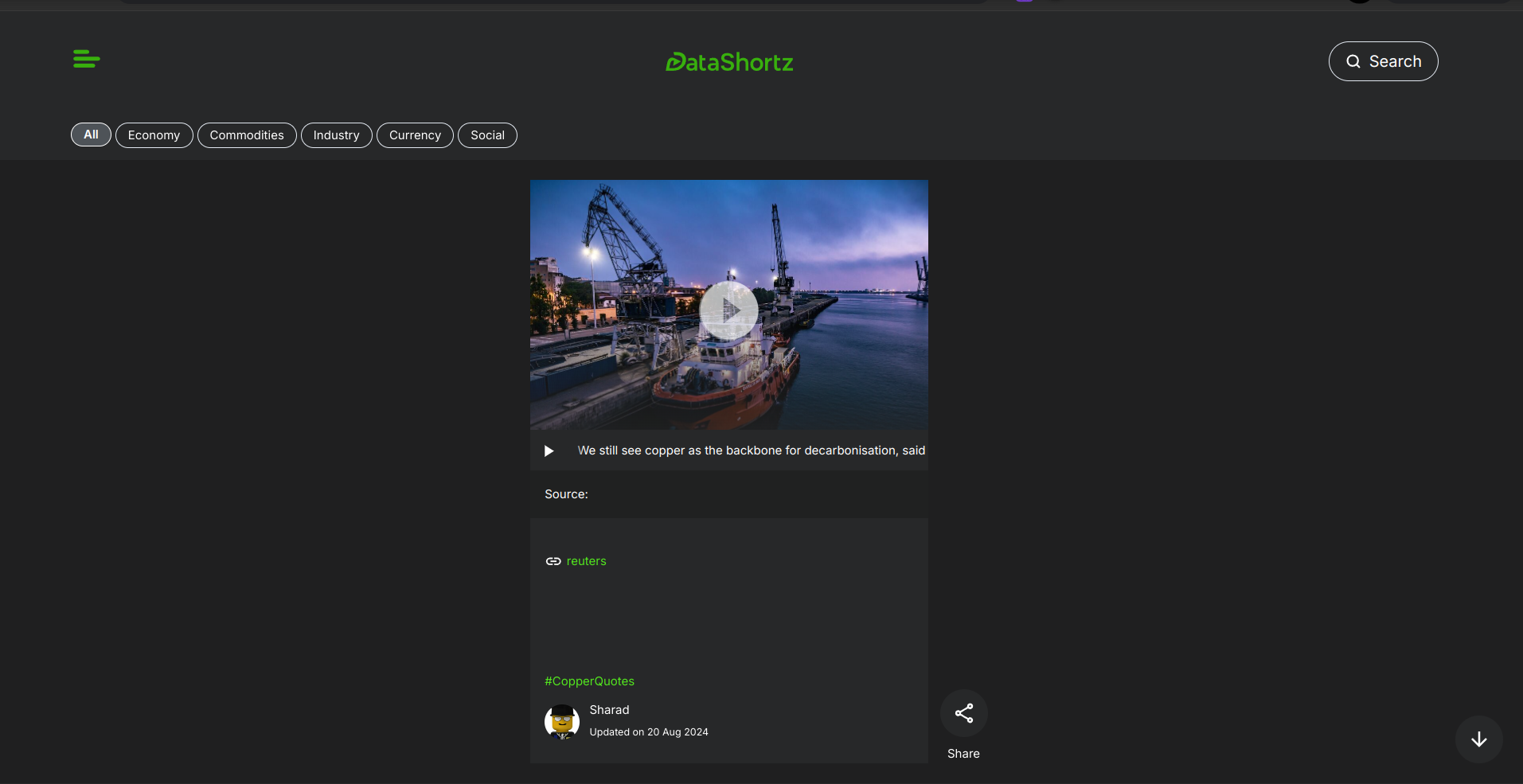Click the DataShortz logo
Screen dimensions: 1523x784
pos(729,62)
